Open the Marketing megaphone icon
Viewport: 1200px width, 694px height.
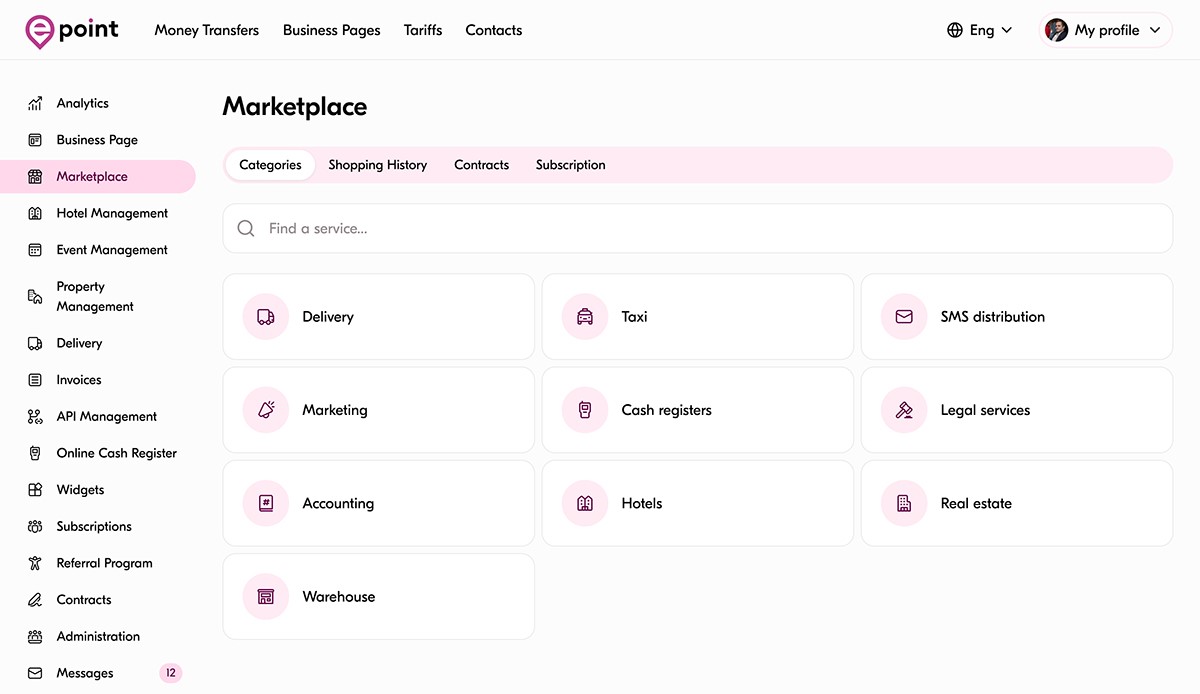click(266, 410)
